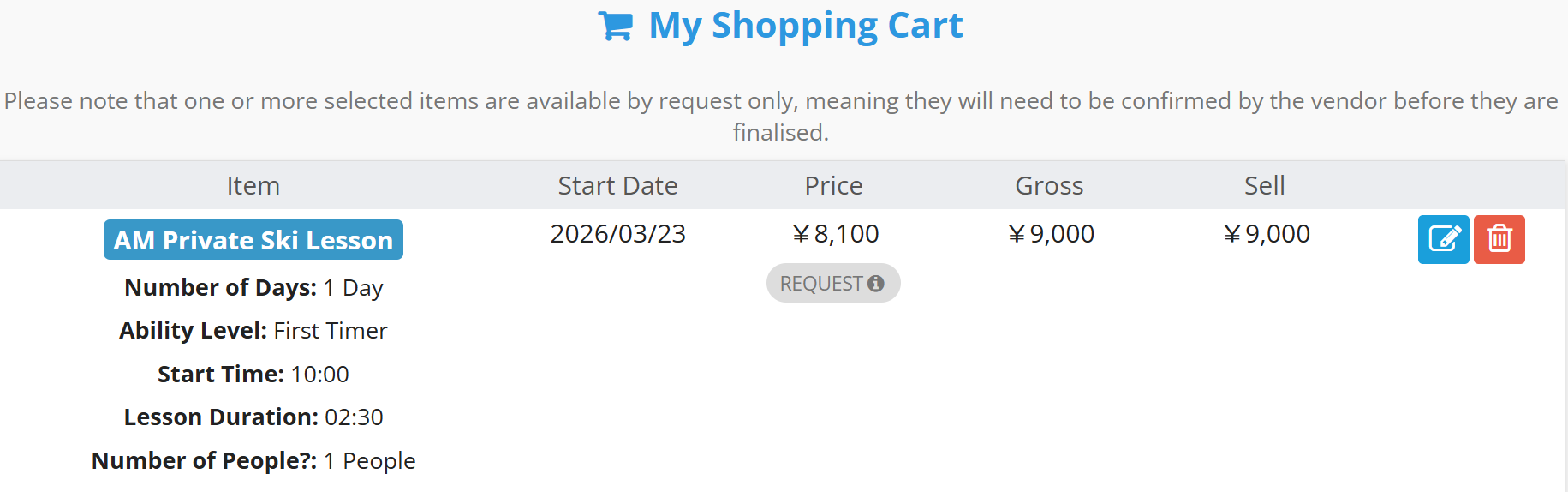The width and height of the screenshot is (1568, 492).
Task: Open the AM Private Ski Lesson item
Action: click(x=253, y=240)
